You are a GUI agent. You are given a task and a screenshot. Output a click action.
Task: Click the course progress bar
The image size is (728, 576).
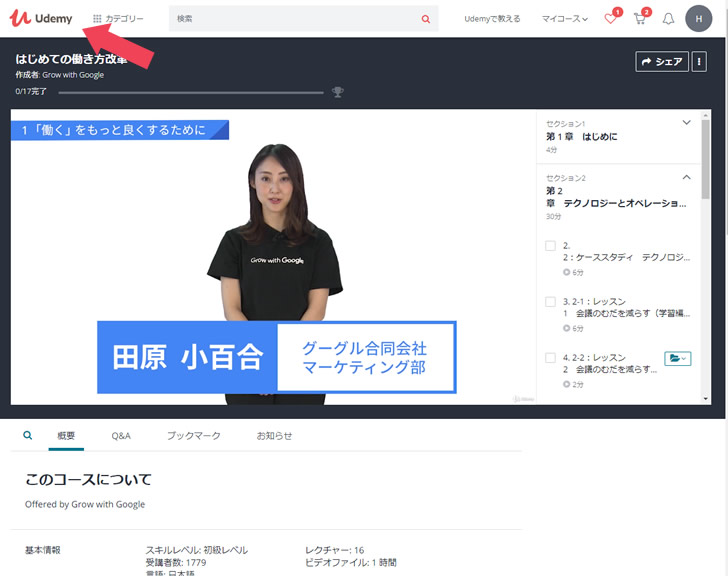point(191,92)
